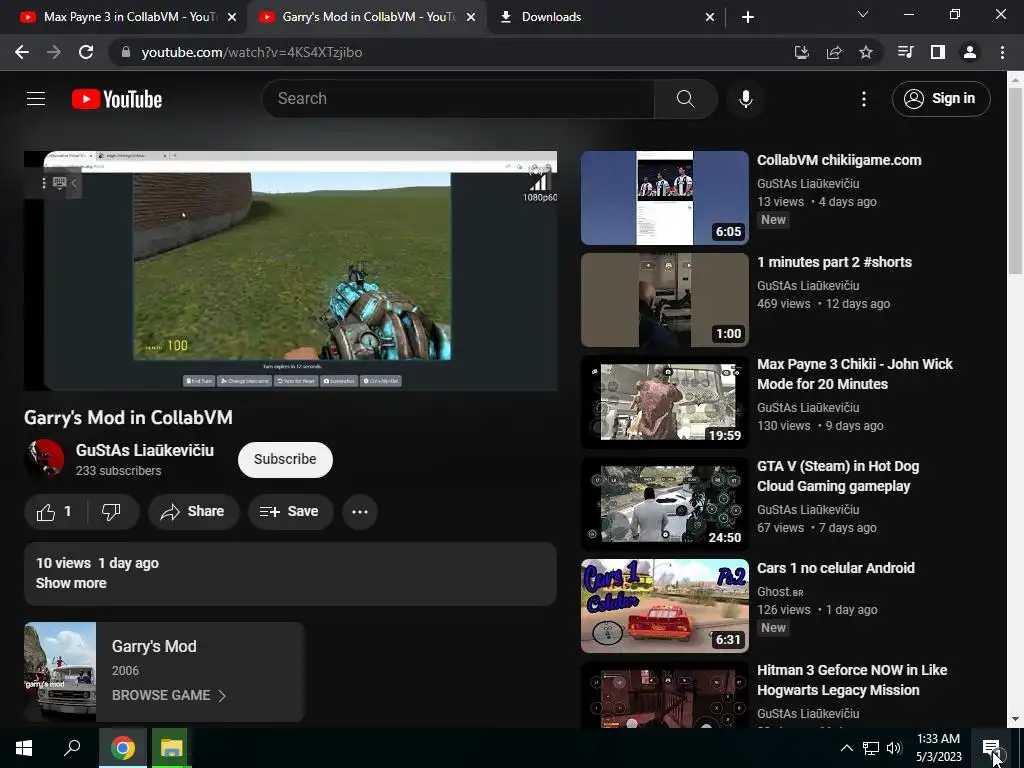The height and width of the screenshot is (768, 1024).
Task: Open Windows taskbar search
Action: click(x=72, y=748)
